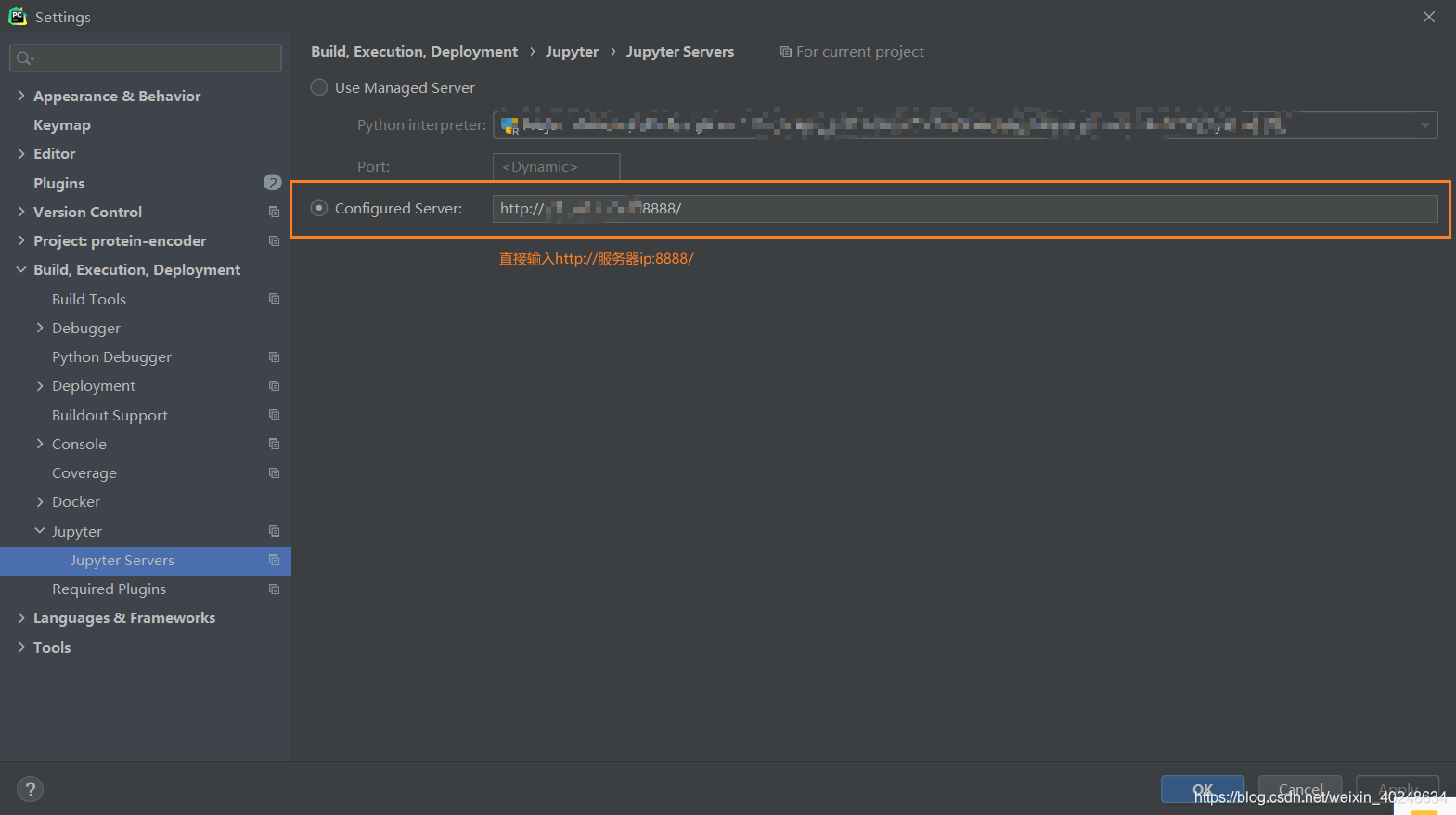Expand the Version Control section
The image size is (1456, 815).
tap(21, 212)
